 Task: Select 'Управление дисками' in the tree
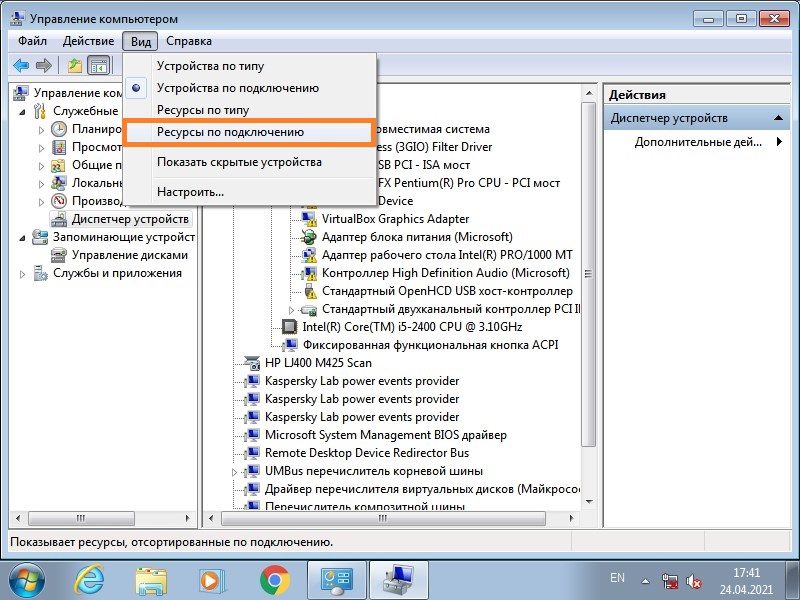click(129, 255)
